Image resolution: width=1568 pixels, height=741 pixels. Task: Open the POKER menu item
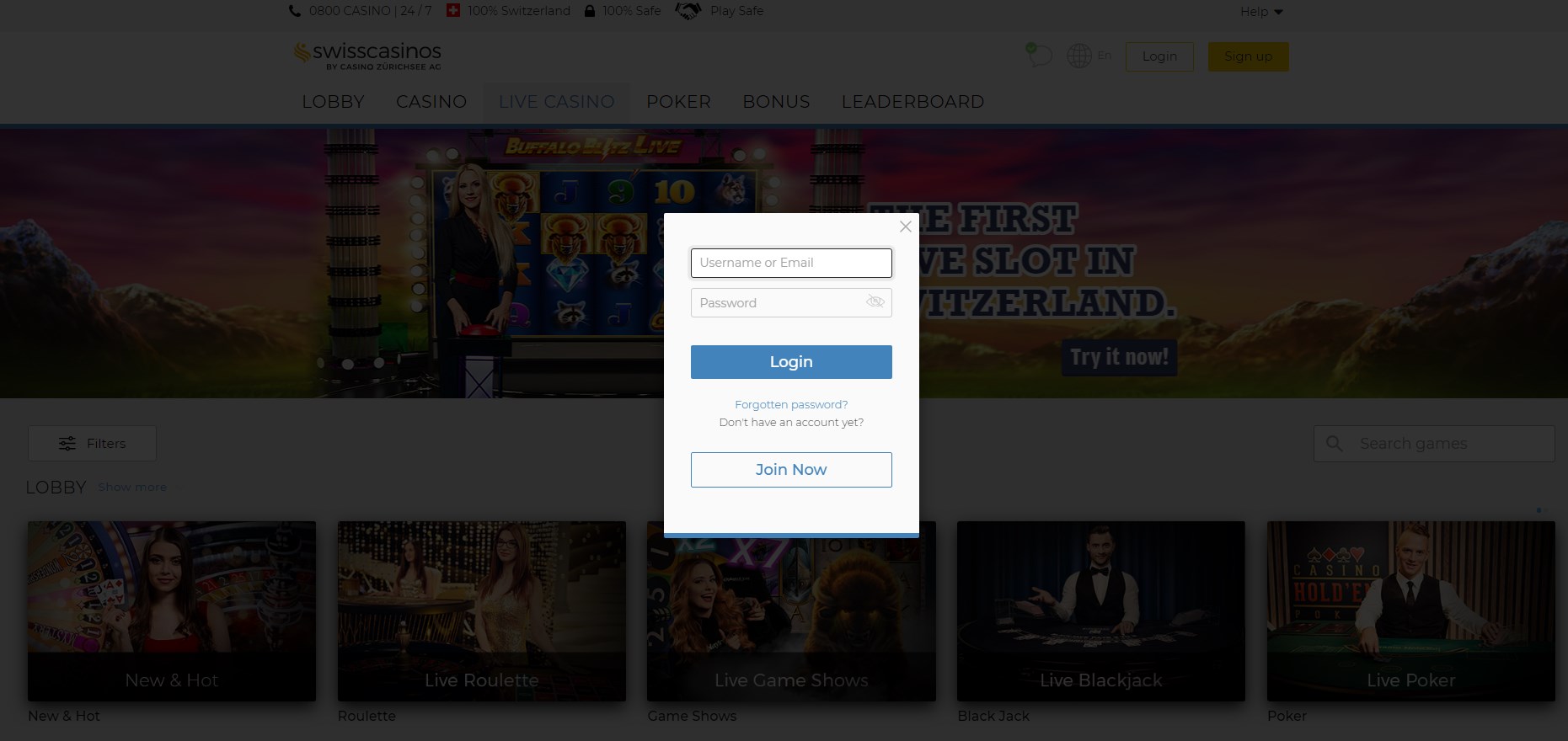pyautogui.click(x=679, y=102)
